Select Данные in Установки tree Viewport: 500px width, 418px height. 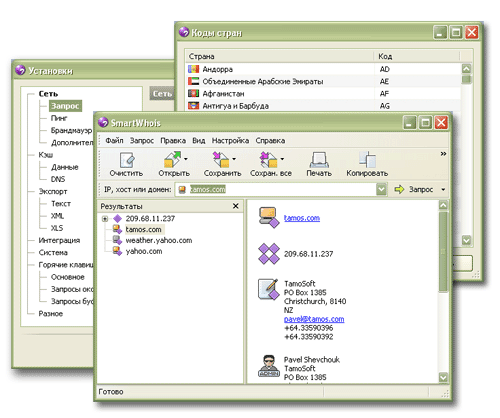pyautogui.click(x=65, y=167)
